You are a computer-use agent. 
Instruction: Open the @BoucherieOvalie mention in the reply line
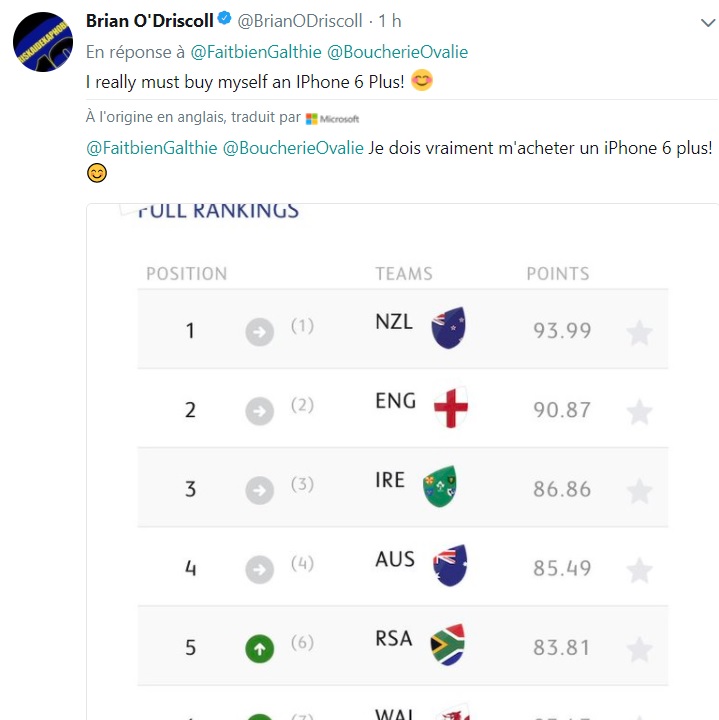(x=398, y=52)
